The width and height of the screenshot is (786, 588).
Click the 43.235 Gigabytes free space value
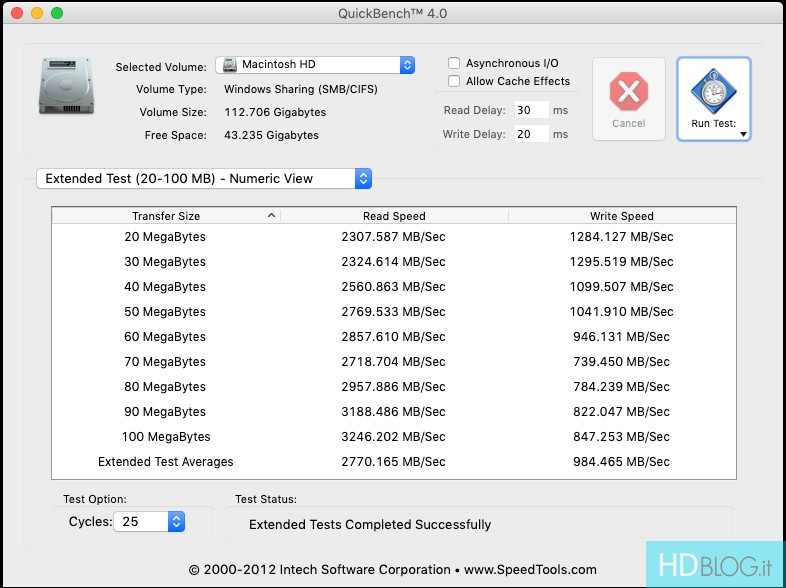tap(271, 135)
